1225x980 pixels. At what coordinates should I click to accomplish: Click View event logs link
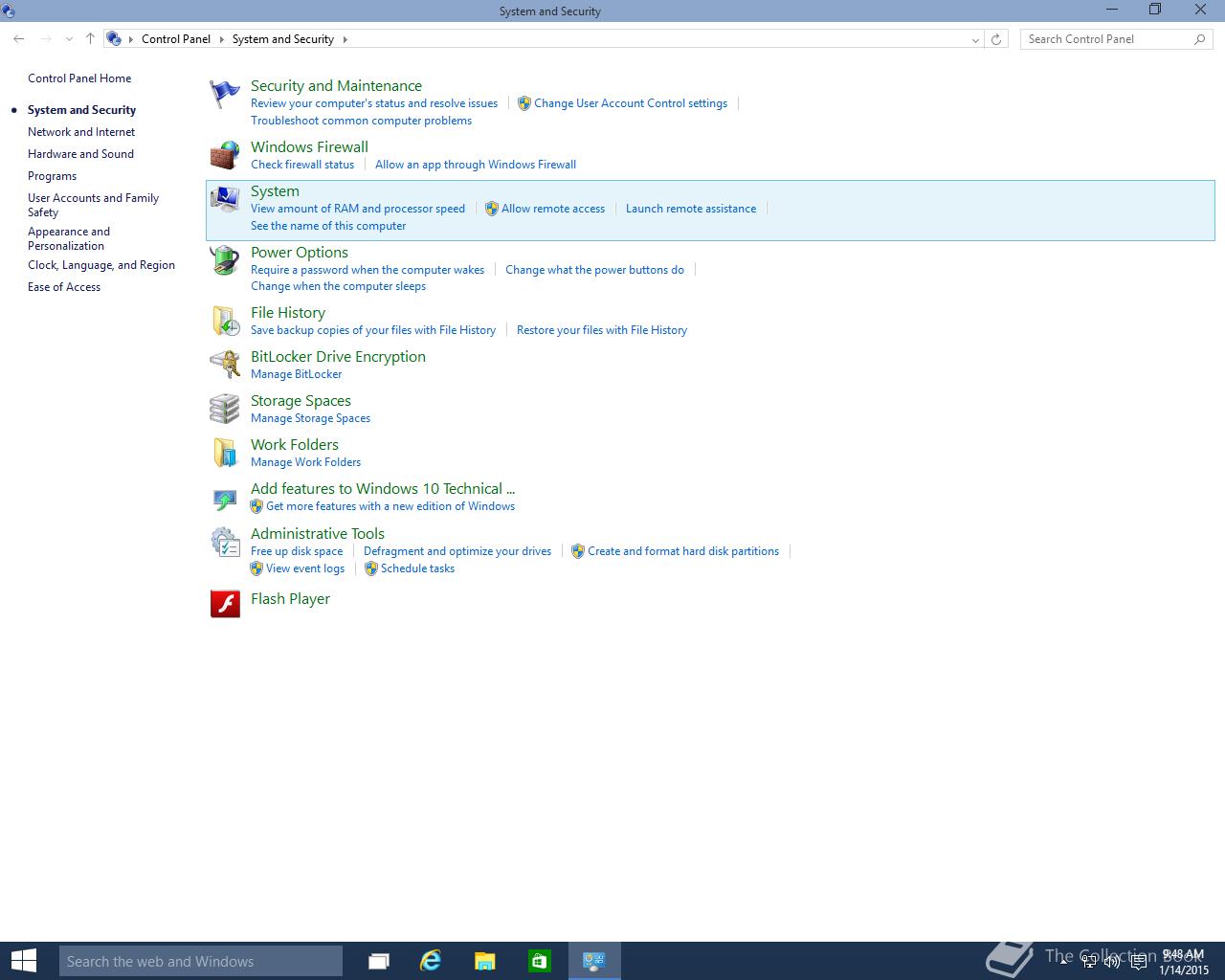(305, 568)
